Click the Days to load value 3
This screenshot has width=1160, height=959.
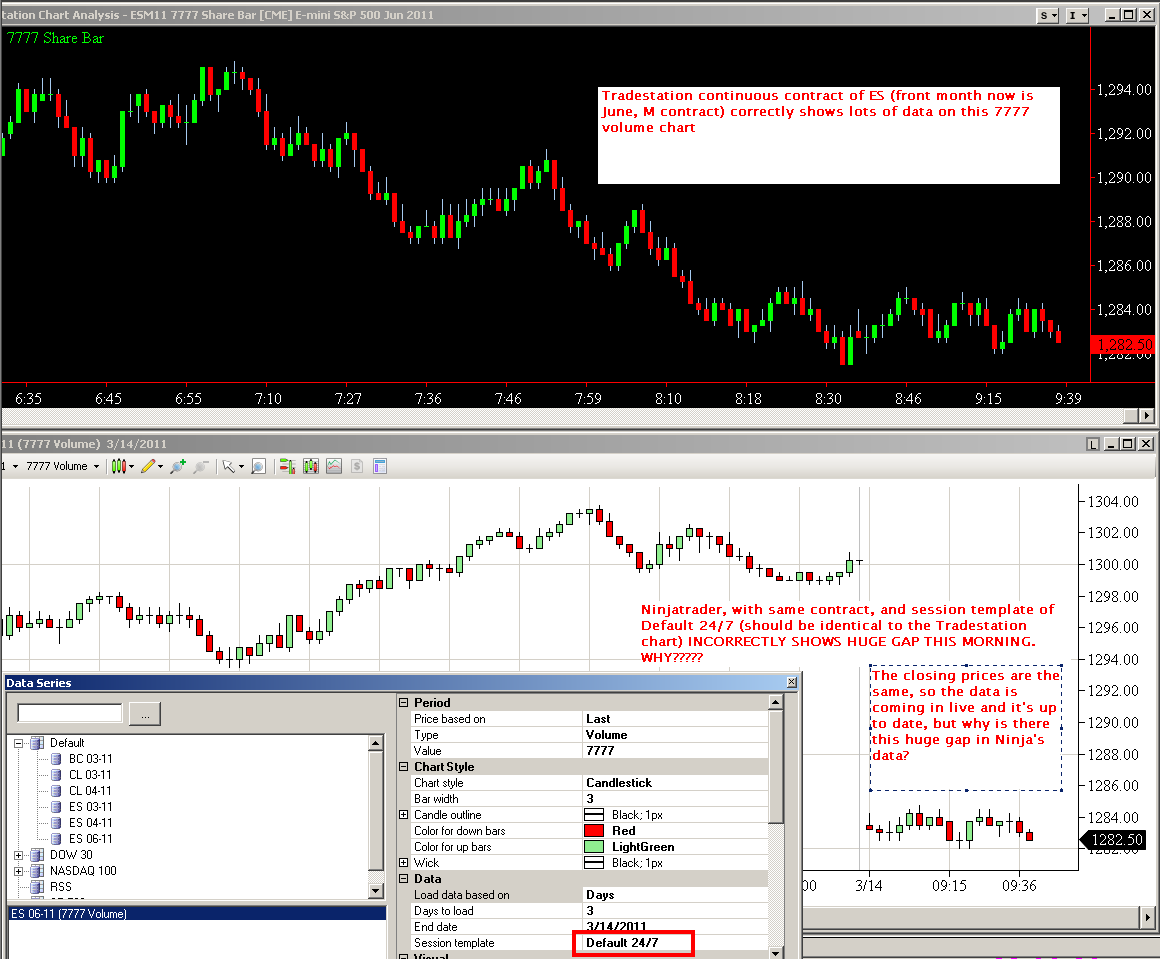tap(675, 911)
